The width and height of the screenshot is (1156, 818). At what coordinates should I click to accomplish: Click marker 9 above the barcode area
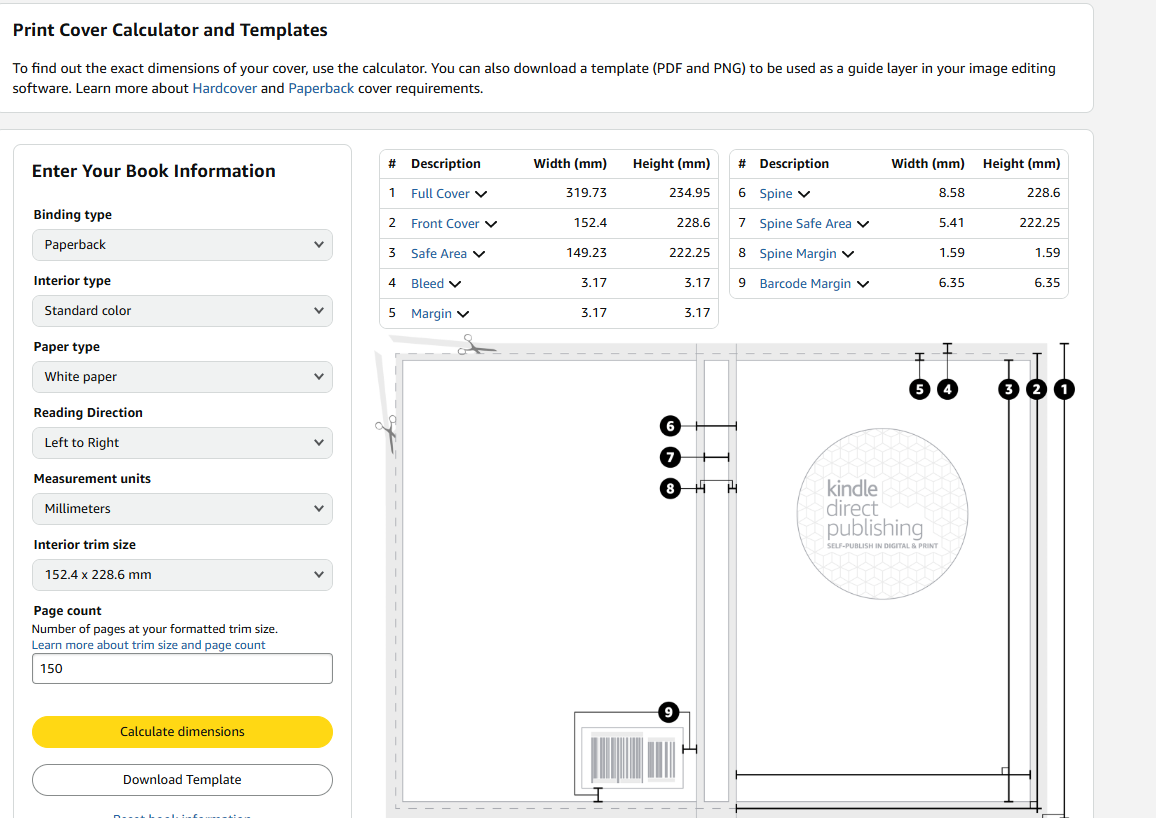[x=669, y=712]
